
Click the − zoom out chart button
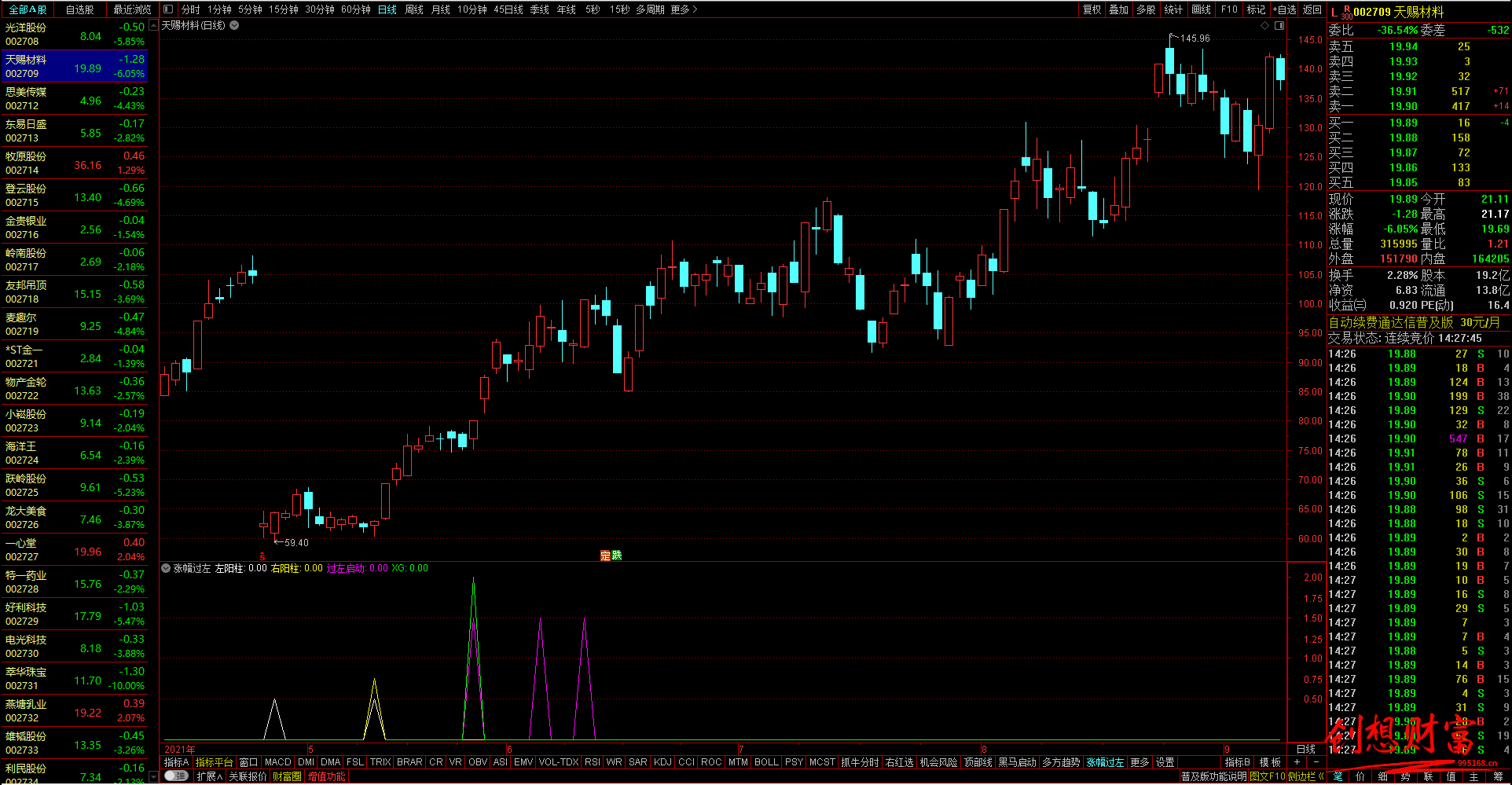1316,762
